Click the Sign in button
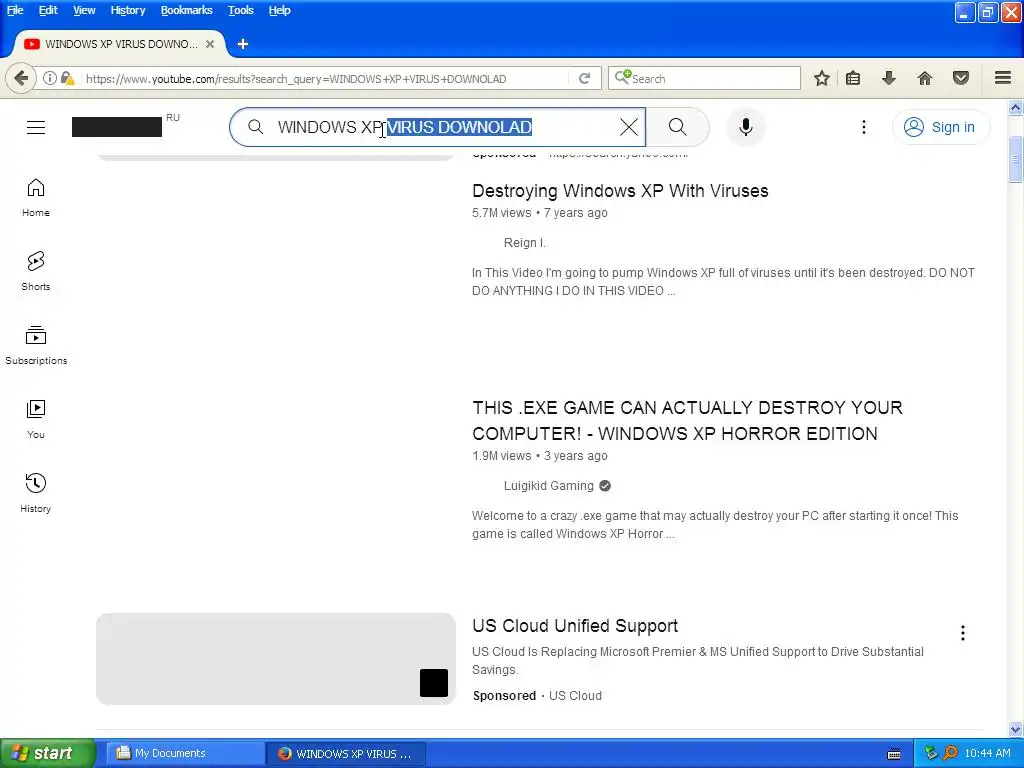 [940, 127]
